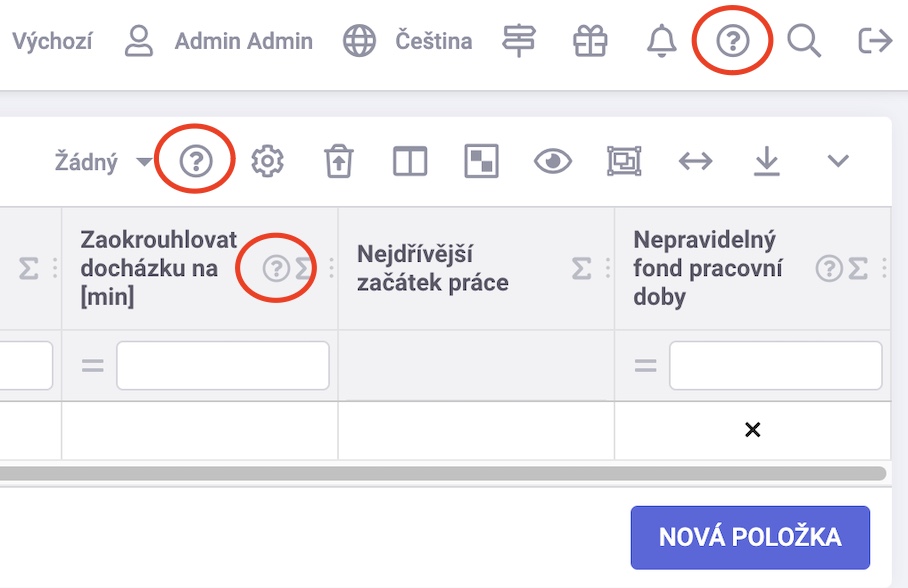Click the notification bell icon

[x=661, y=41]
